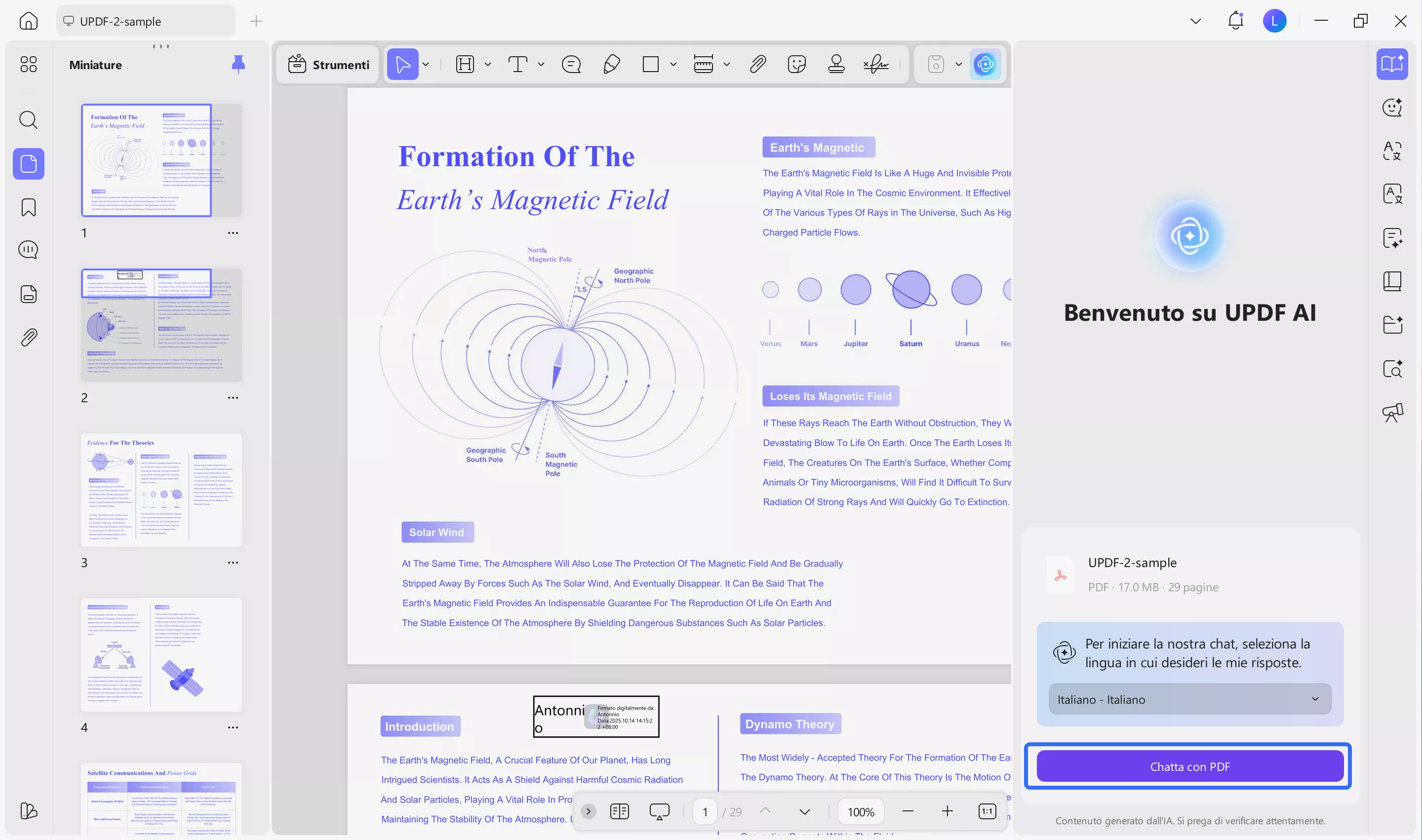Image resolution: width=1422 pixels, height=840 pixels.
Task: Open the Search panel in the left sidebar
Action: [28, 119]
